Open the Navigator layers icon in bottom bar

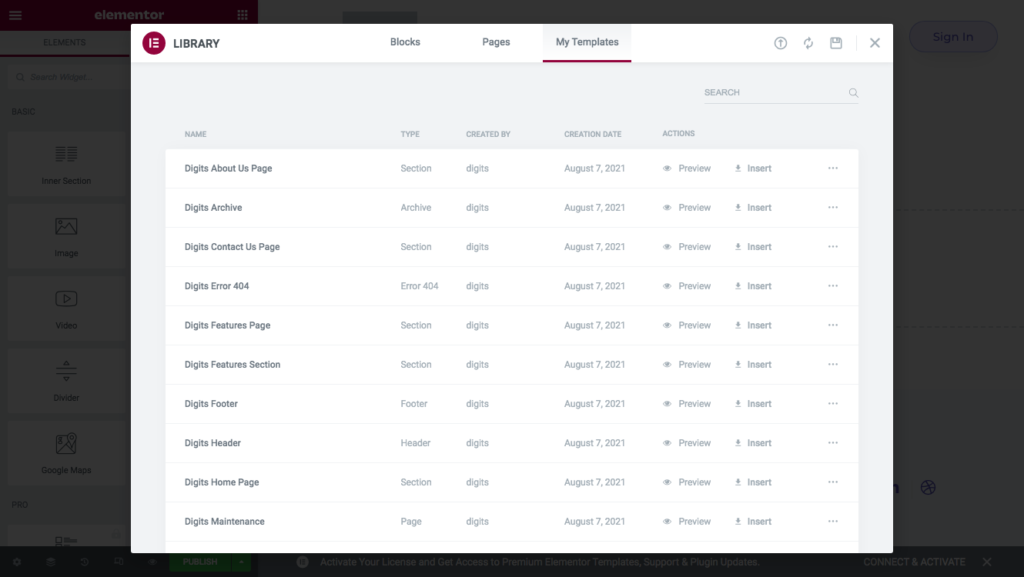pos(50,562)
